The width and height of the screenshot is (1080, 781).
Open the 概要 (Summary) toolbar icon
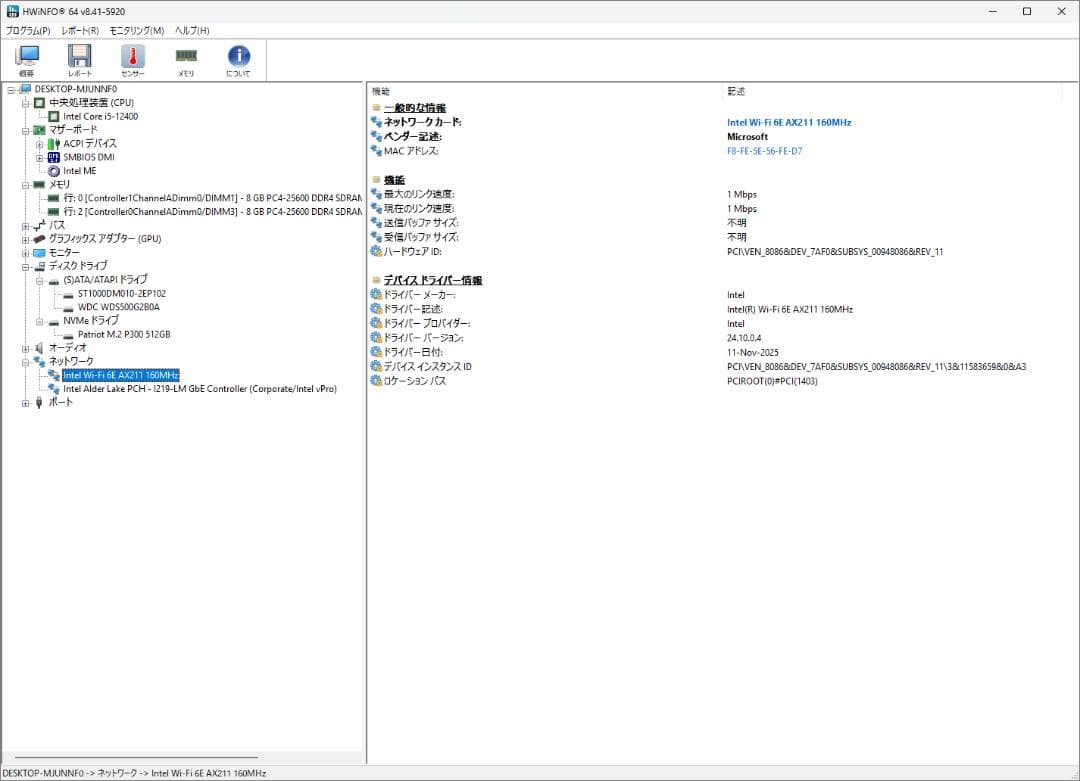click(26, 58)
